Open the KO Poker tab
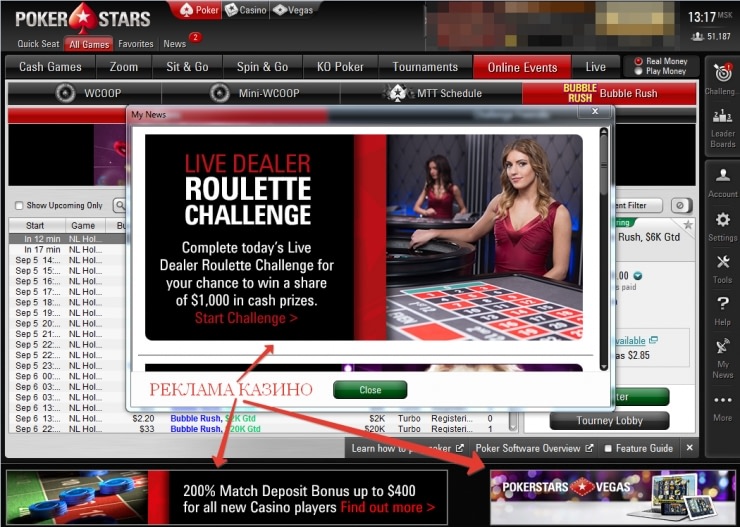Viewport: 740px width, 527px height. point(340,67)
